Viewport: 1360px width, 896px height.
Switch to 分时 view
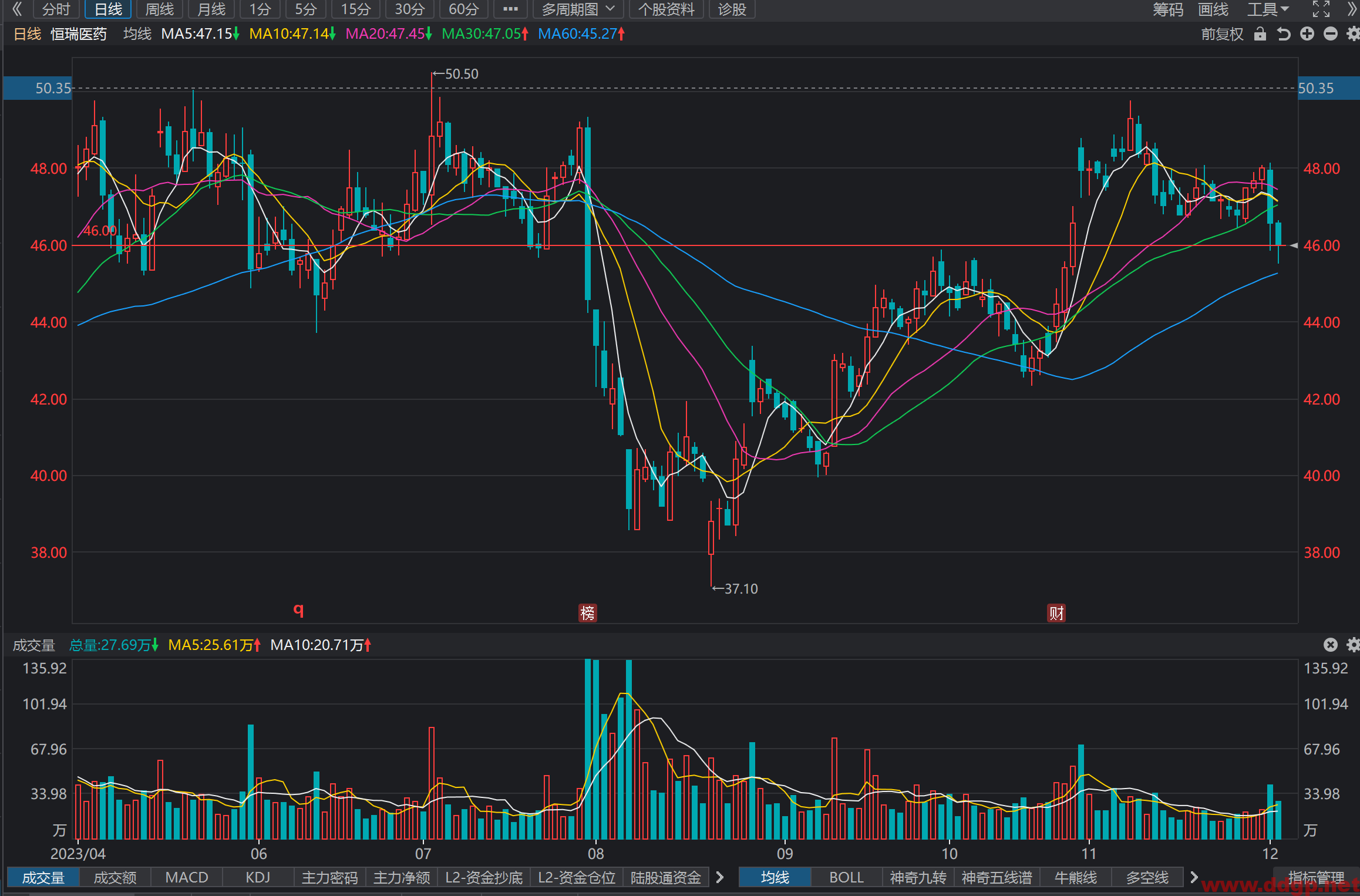pyautogui.click(x=56, y=9)
